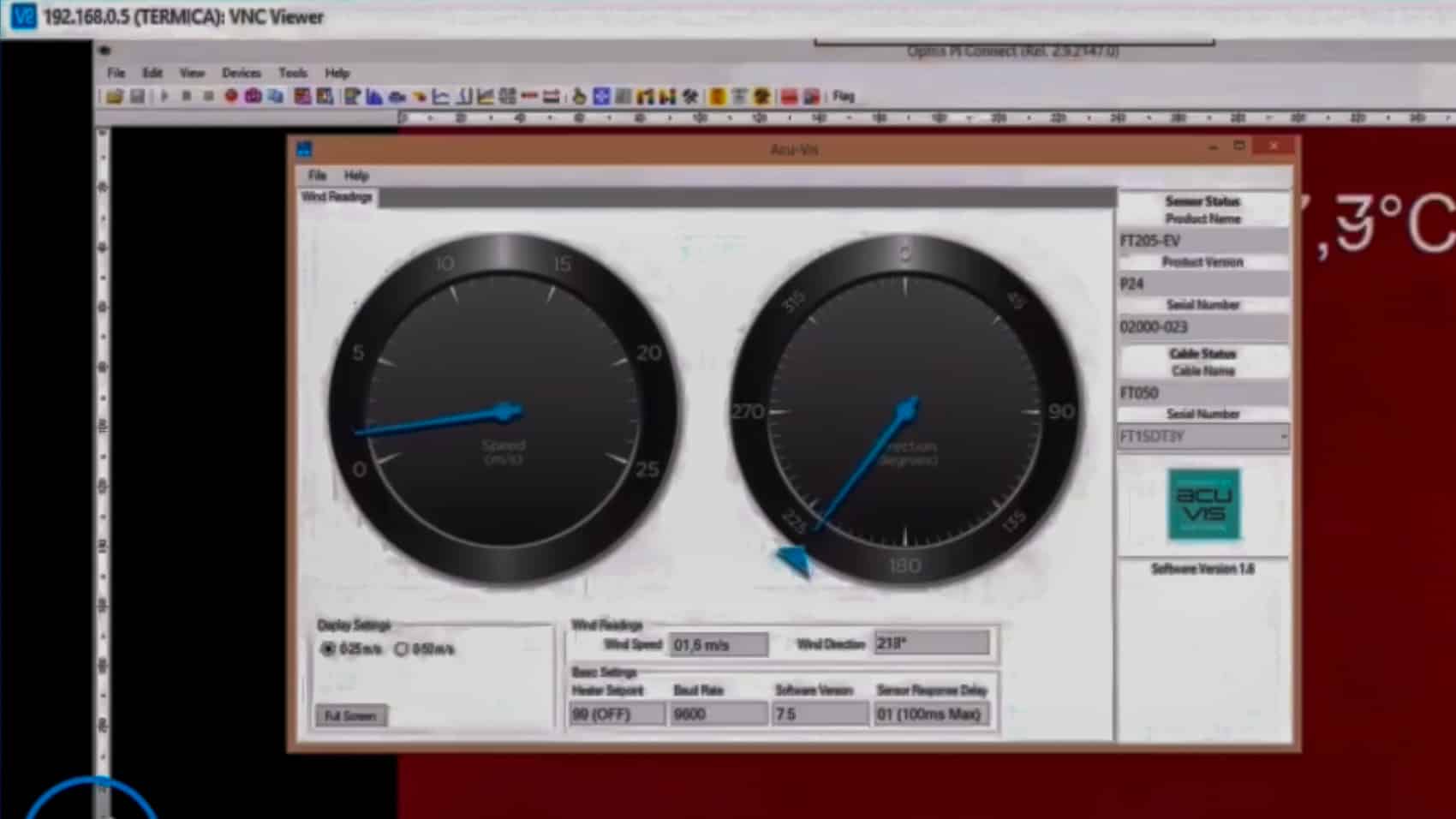Open the Help menu in the Acu-Vis window
Screen dimensions: 1456x819
coord(356,176)
